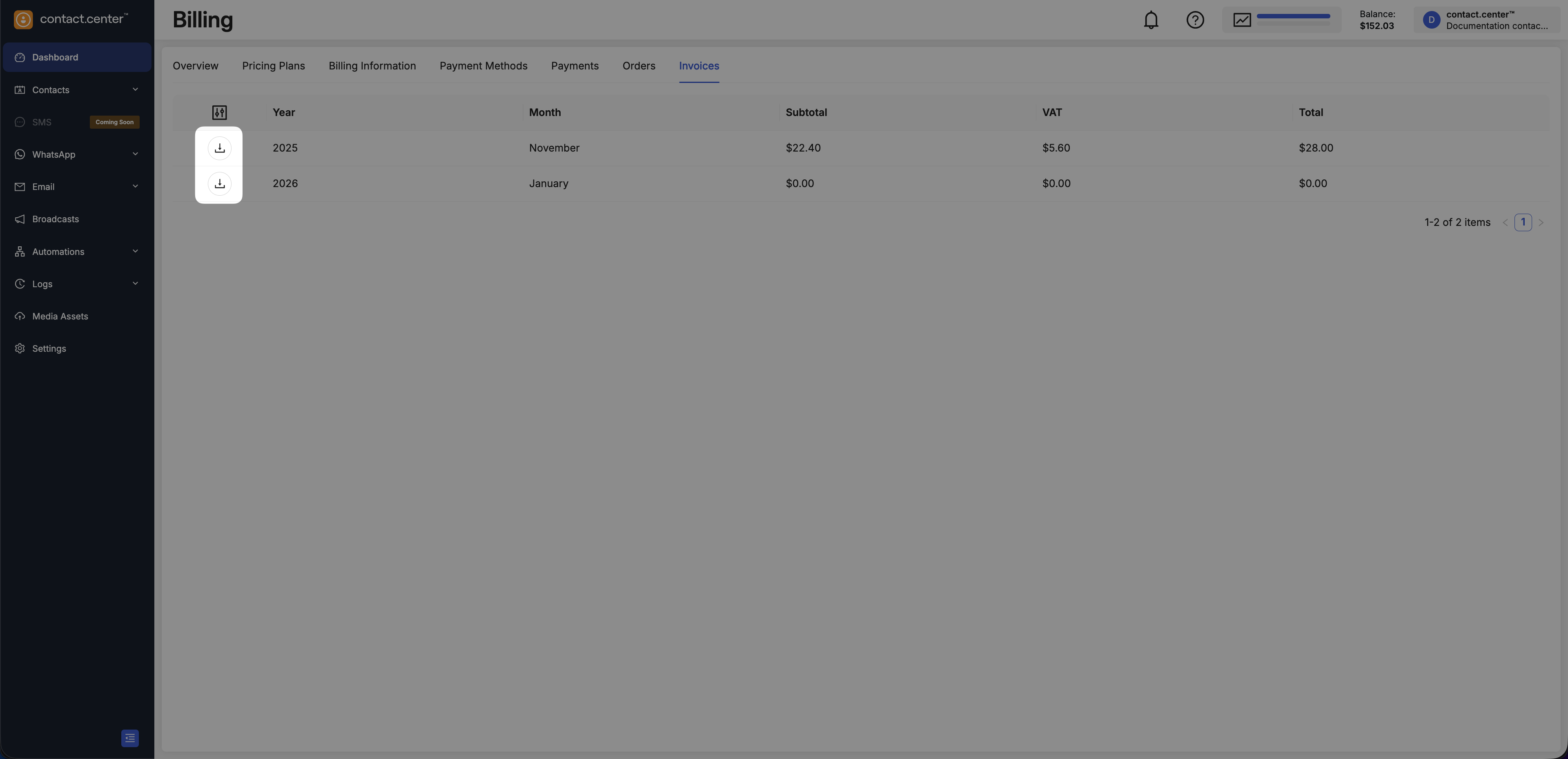Click the help question mark icon
The image size is (1568, 759).
(1195, 20)
